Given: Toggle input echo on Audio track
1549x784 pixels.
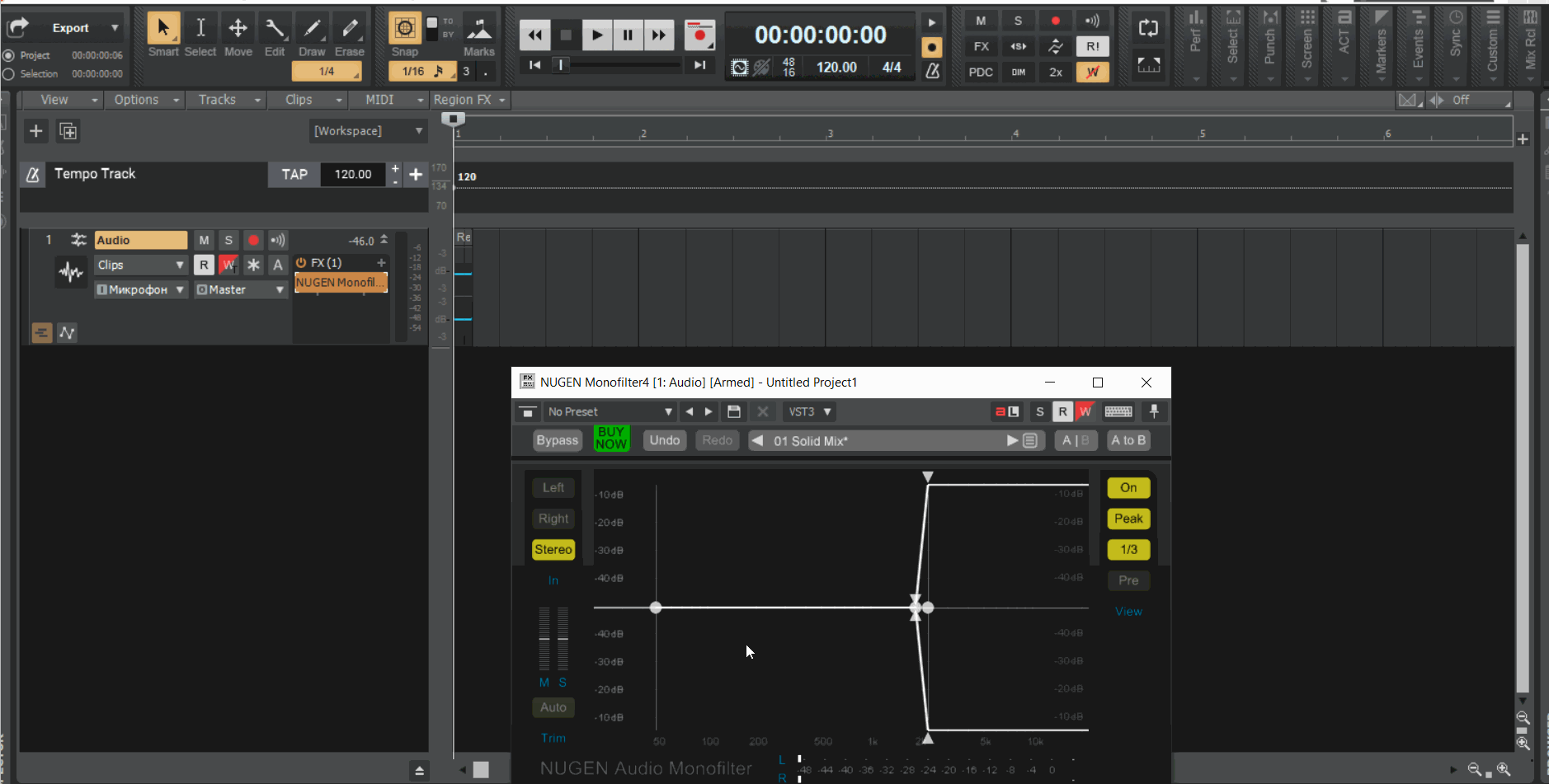Looking at the screenshot, I should pos(278,240).
